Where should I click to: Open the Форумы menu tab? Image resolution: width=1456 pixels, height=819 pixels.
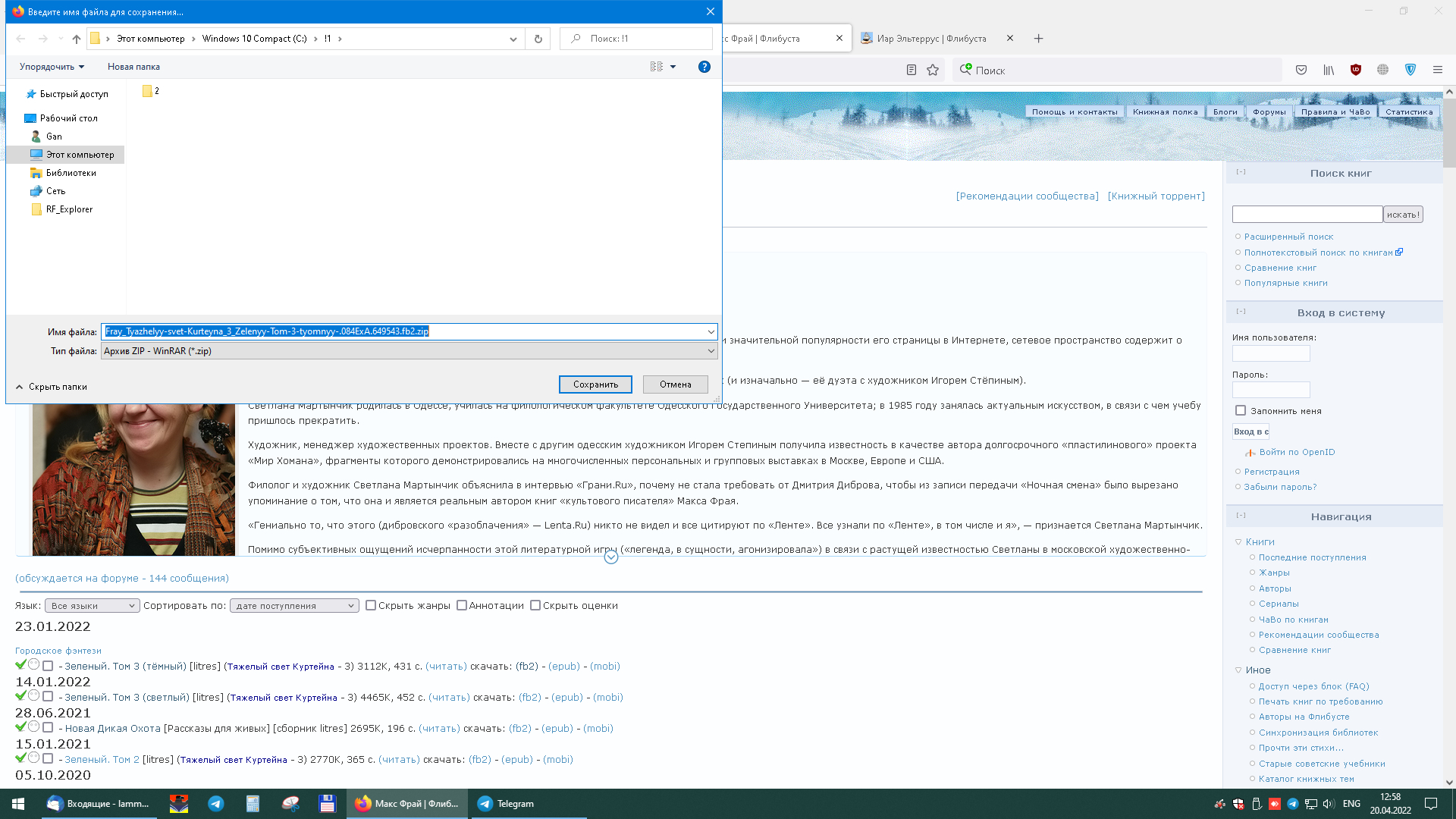click(x=1269, y=111)
